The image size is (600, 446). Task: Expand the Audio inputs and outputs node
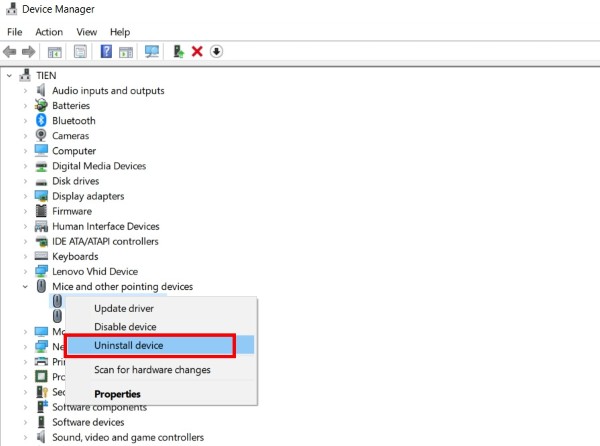[26, 91]
